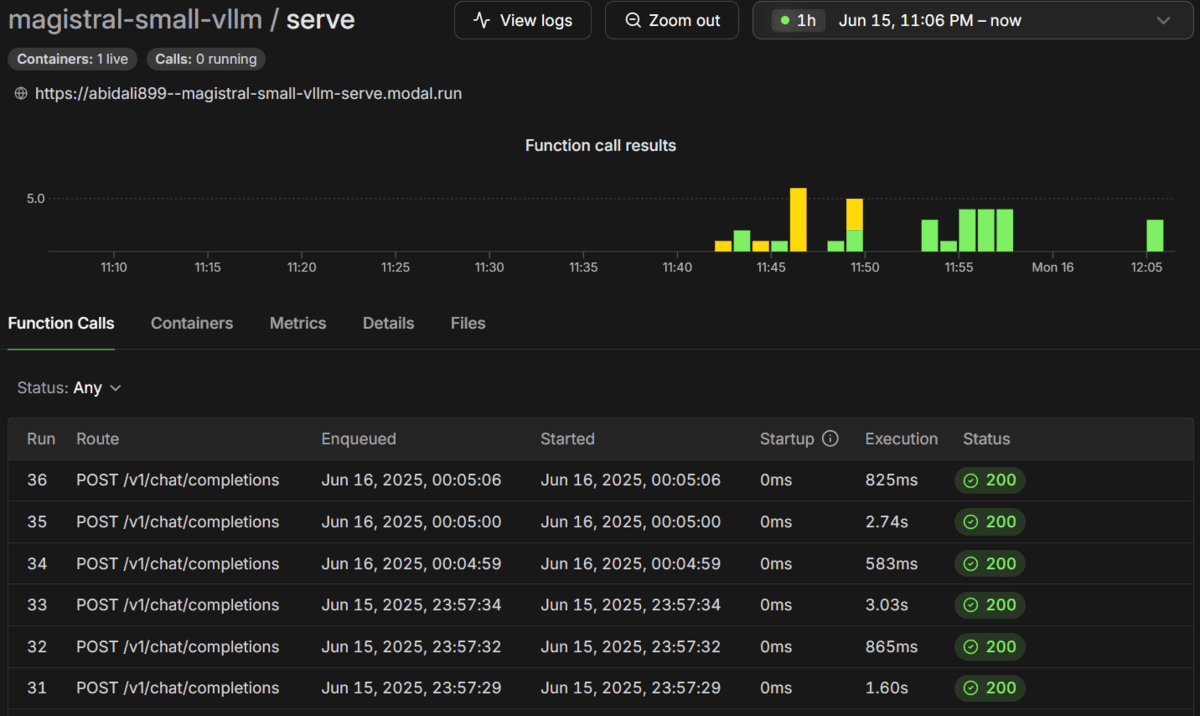Click the tallest yellow bar in the chart
Viewport: 1200px width, 716px height.
(x=798, y=219)
